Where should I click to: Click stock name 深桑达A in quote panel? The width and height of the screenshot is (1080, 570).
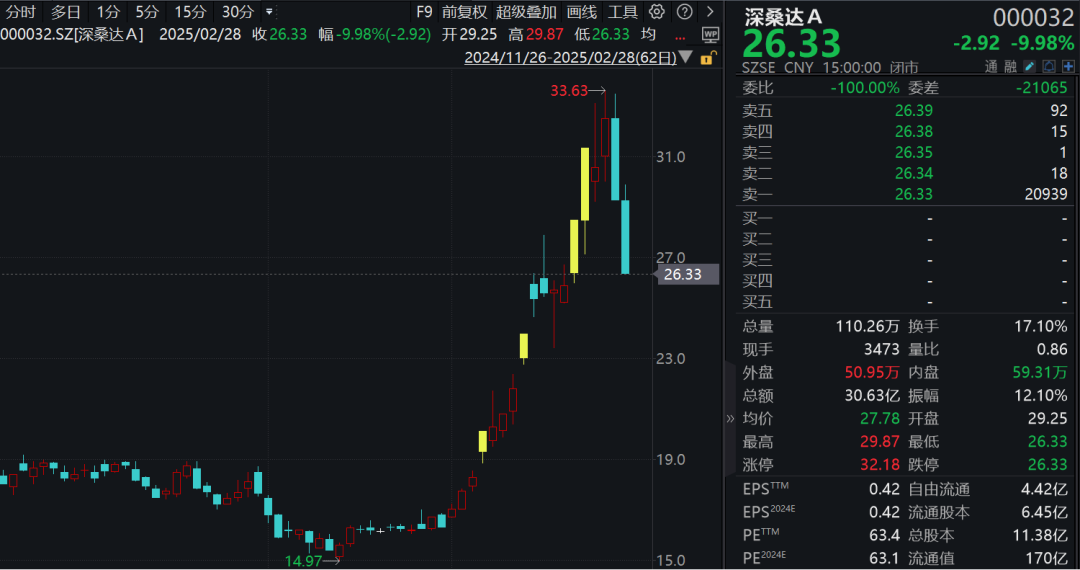click(x=783, y=17)
